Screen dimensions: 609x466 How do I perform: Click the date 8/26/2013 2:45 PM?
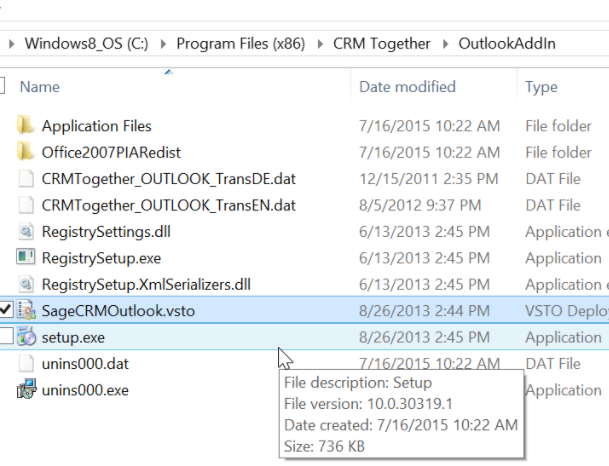424,337
